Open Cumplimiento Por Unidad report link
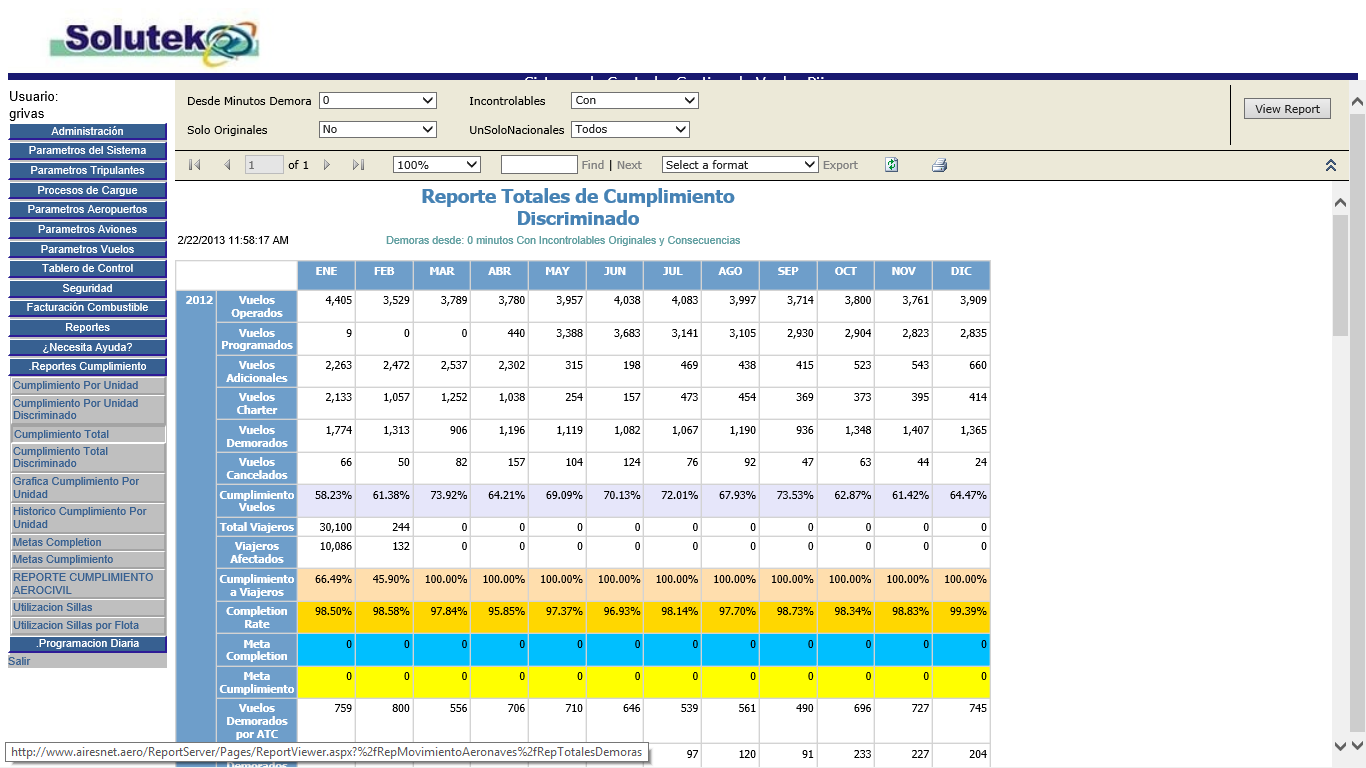This screenshot has width=1366, height=768. coord(76,385)
